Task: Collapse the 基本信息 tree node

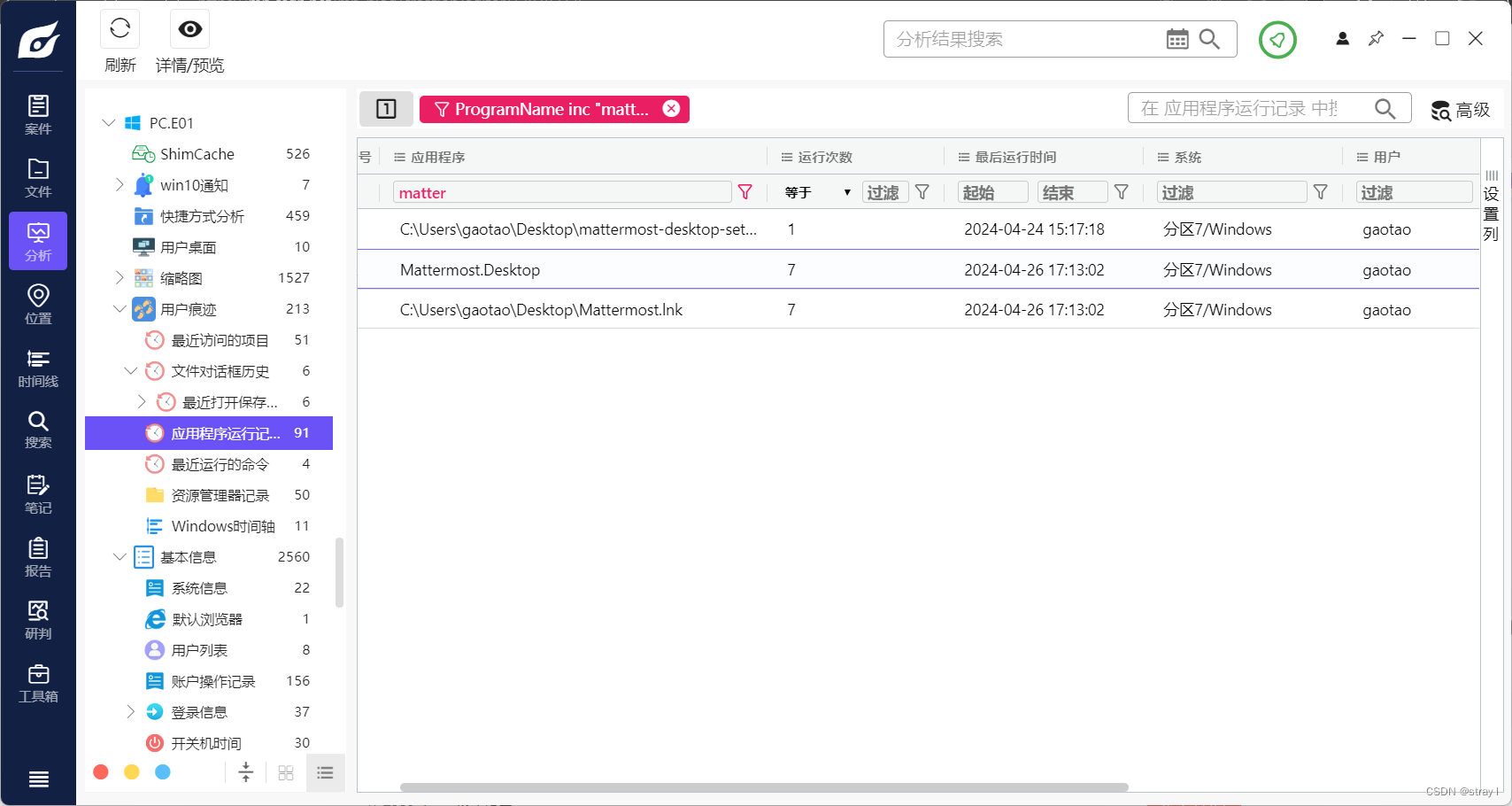Action: tap(120, 556)
